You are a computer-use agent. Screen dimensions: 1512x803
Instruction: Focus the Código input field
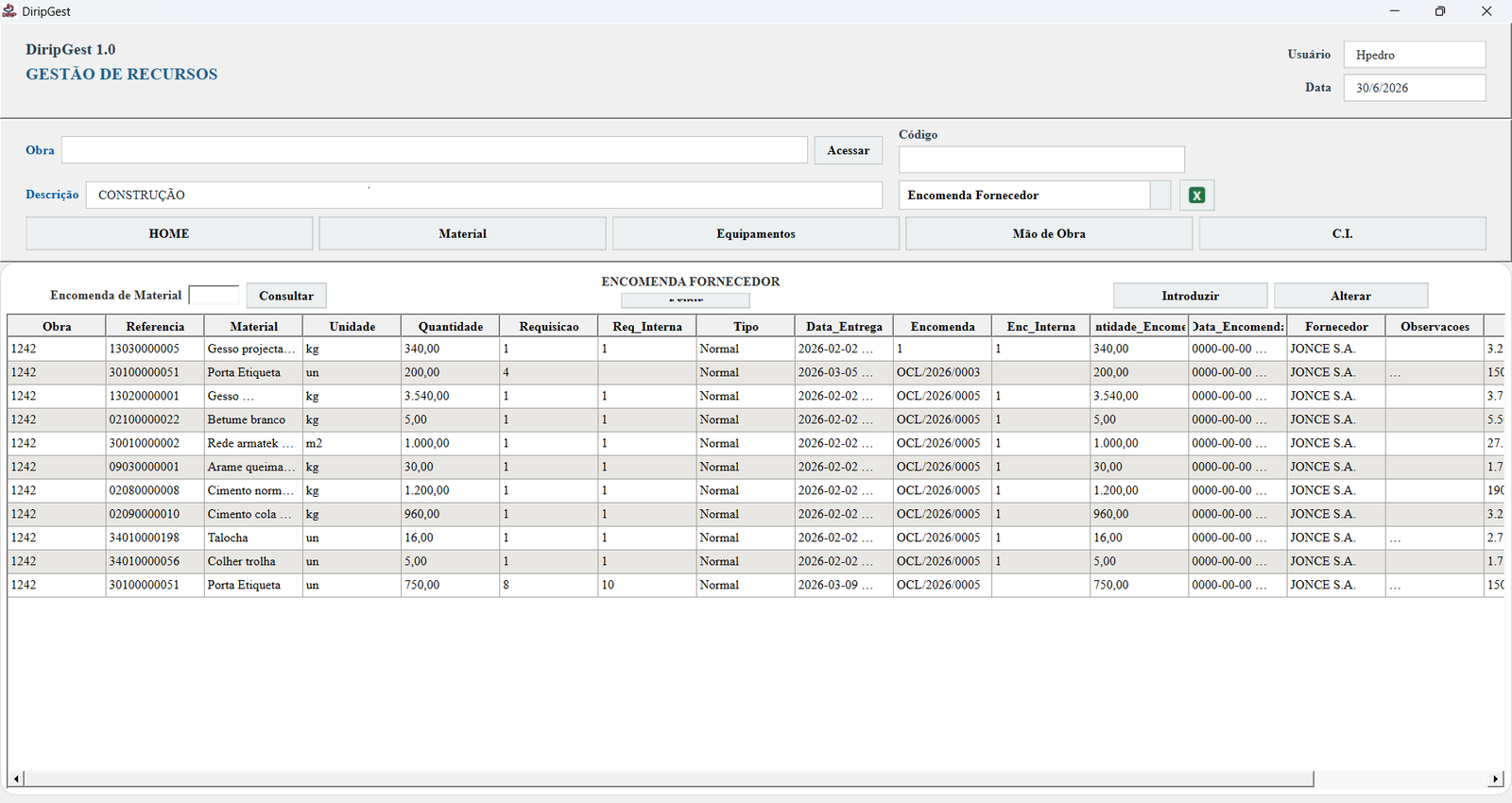click(x=1041, y=159)
